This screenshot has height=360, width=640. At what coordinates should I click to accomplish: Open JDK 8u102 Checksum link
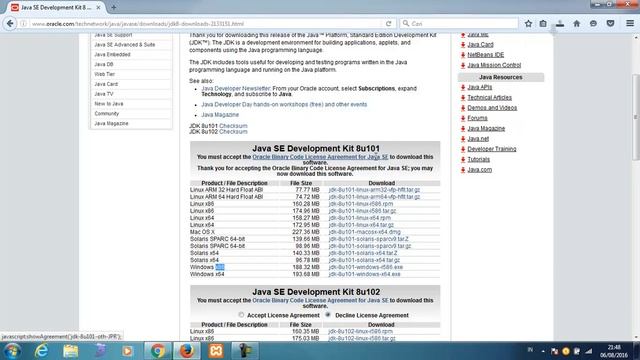(x=233, y=131)
